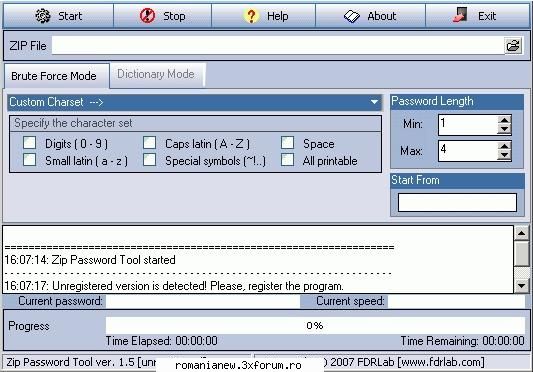Screen dimensions: 533x372
Task: Click the Help button label
Action: click(x=277, y=16)
